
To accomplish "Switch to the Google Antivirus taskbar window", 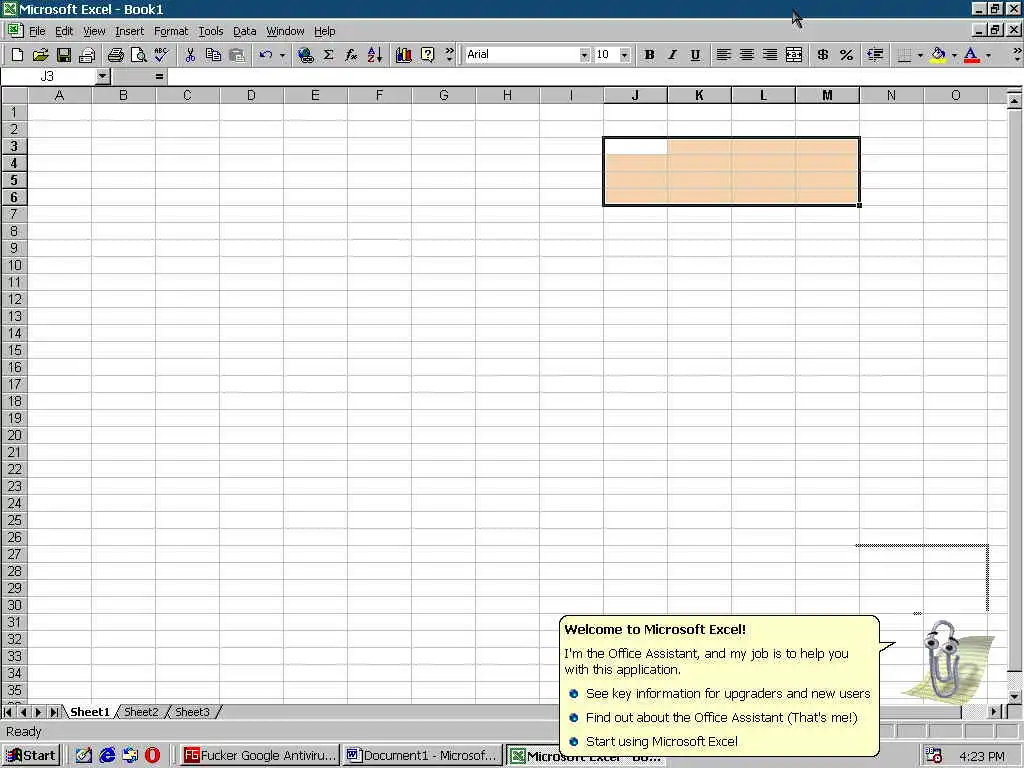I will click(x=260, y=756).
